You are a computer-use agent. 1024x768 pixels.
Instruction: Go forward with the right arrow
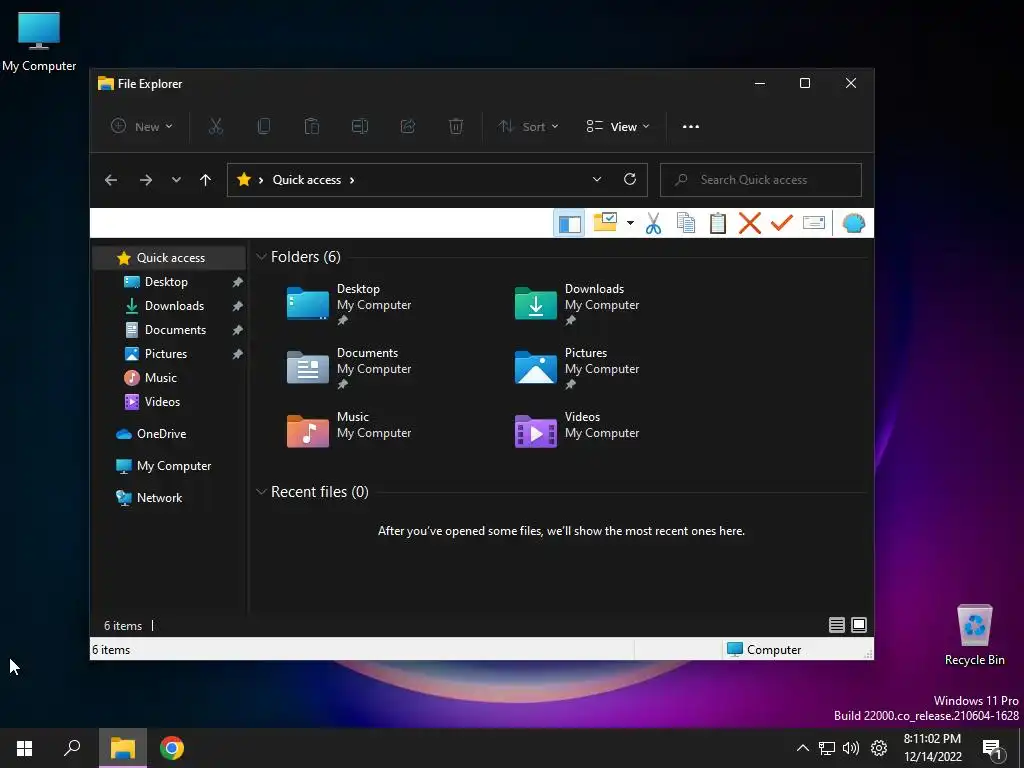pyautogui.click(x=146, y=180)
